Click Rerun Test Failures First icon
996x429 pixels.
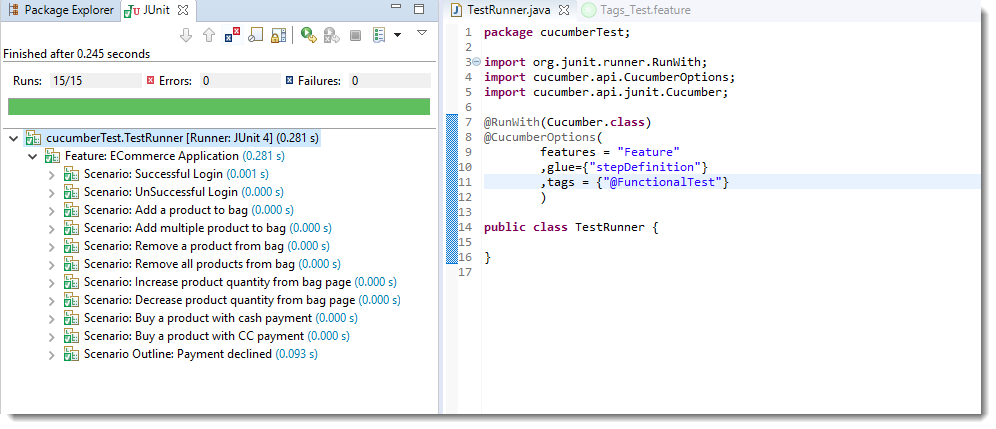pyautogui.click(x=332, y=35)
